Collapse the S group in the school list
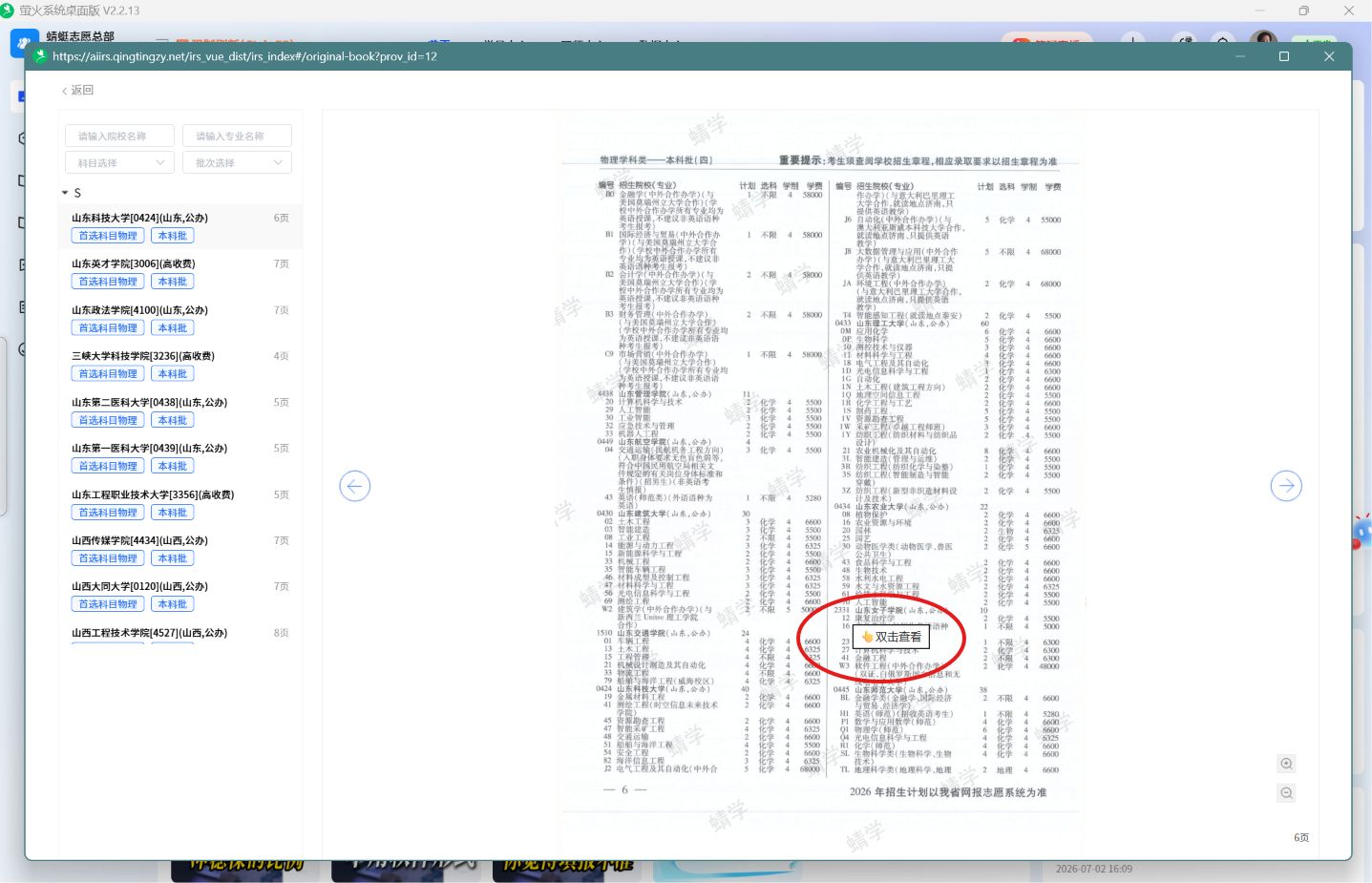The image size is (1372, 883). pyautogui.click(x=65, y=193)
